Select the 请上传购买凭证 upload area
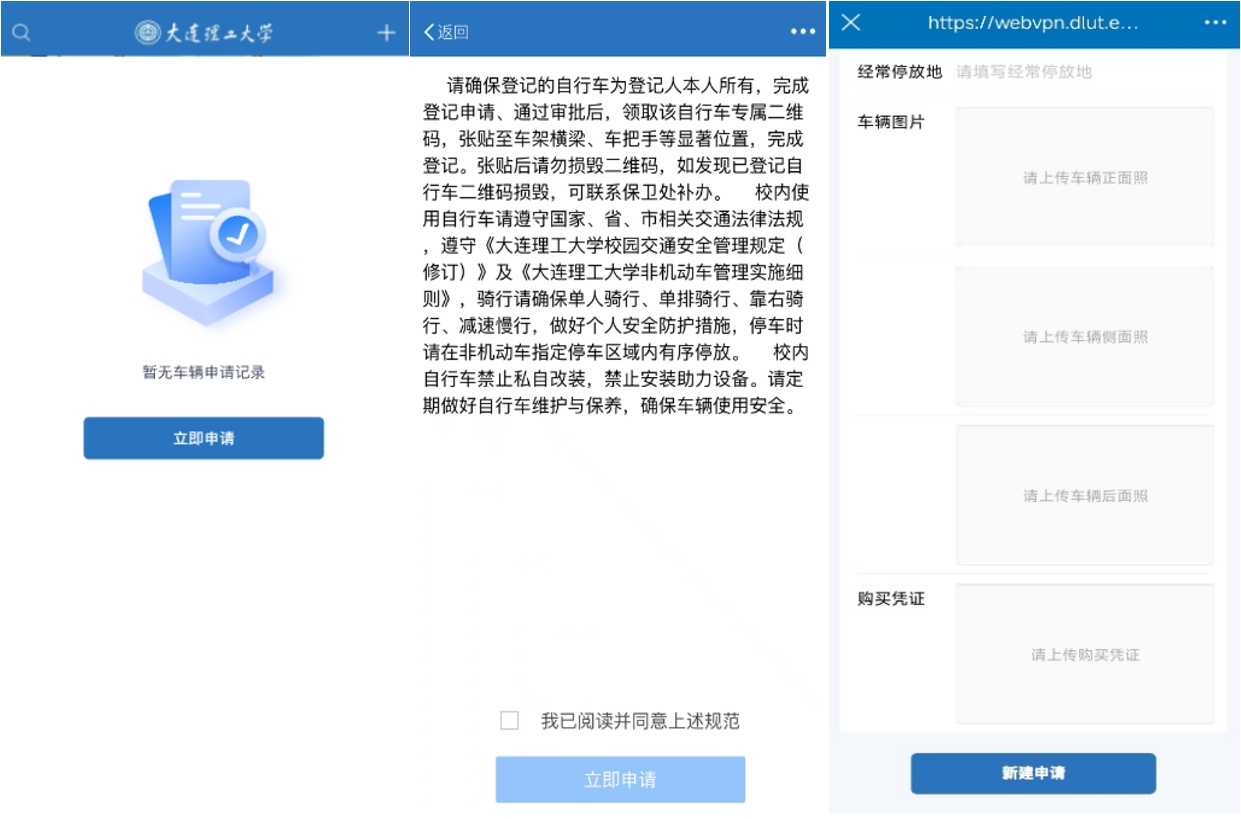The height and width of the screenshot is (819, 1241). click(1085, 654)
